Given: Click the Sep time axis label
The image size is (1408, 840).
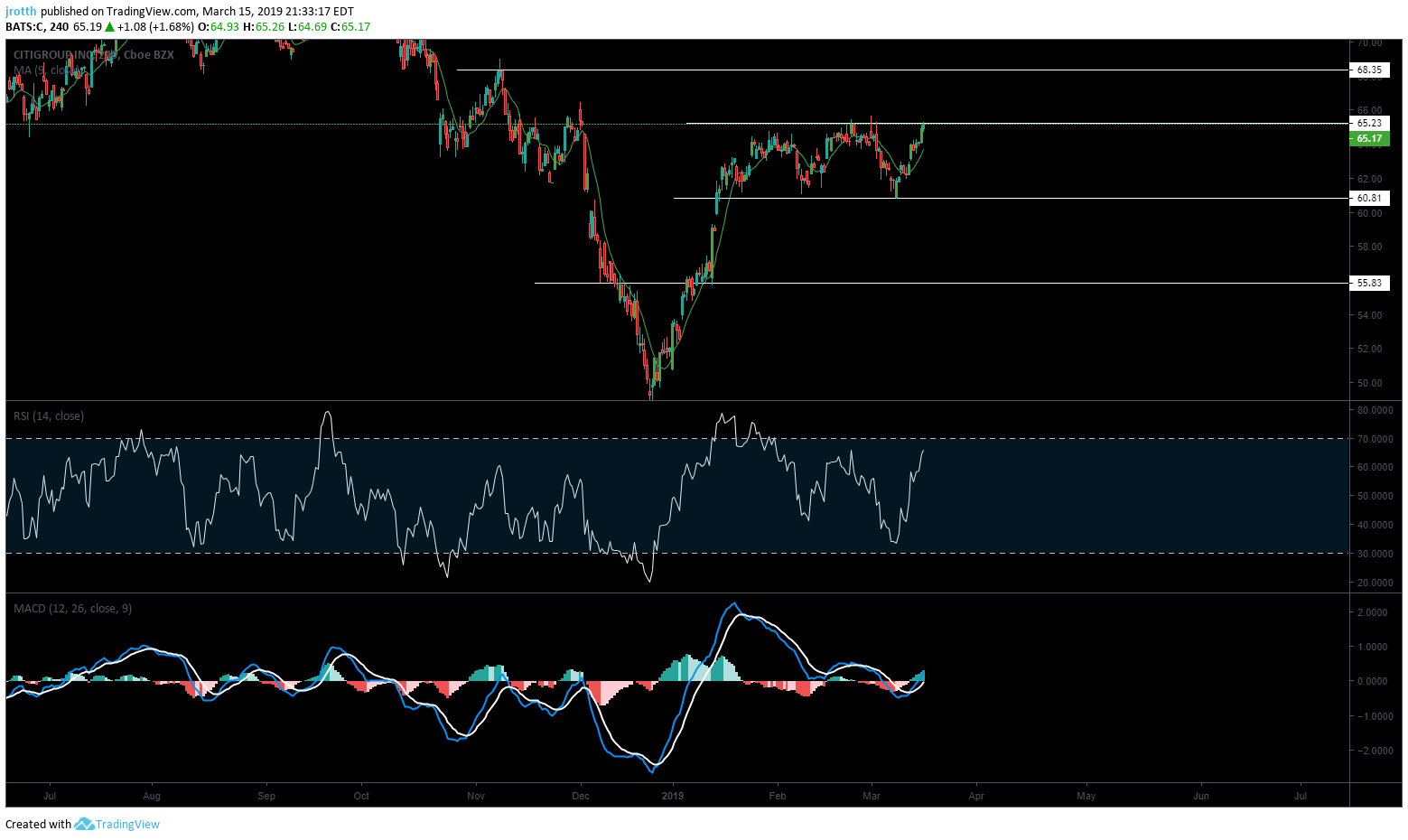Looking at the screenshot, I should [266, 796].
